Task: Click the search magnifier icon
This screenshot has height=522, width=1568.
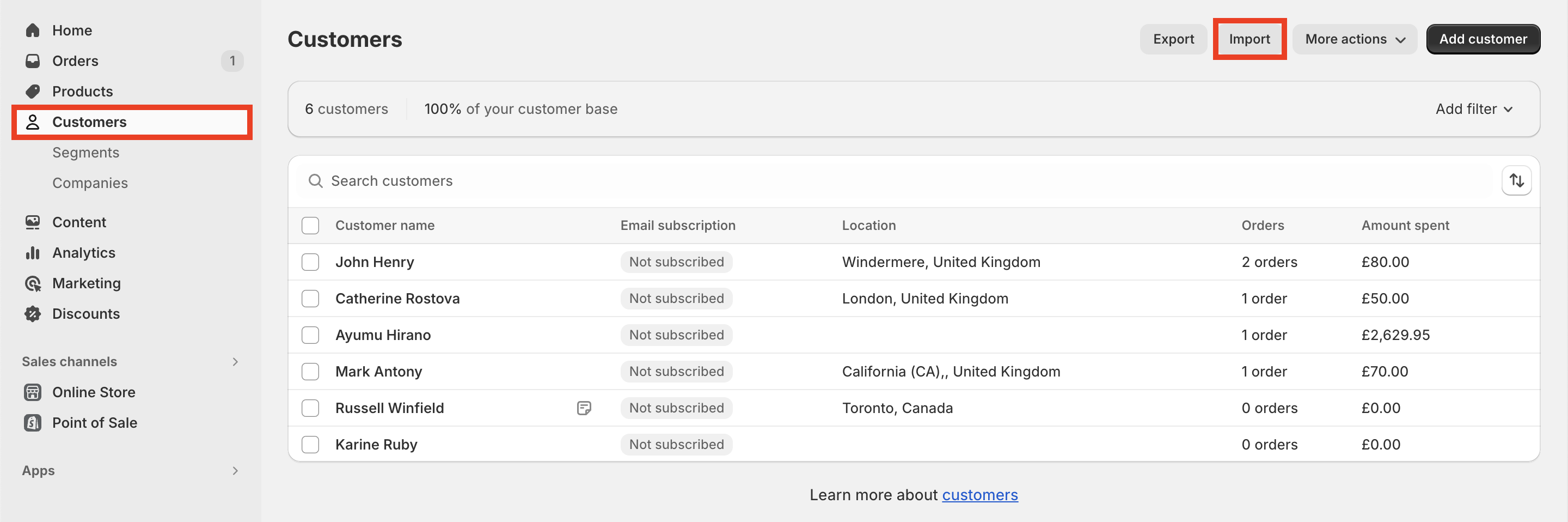Action: tap(315, 181)
